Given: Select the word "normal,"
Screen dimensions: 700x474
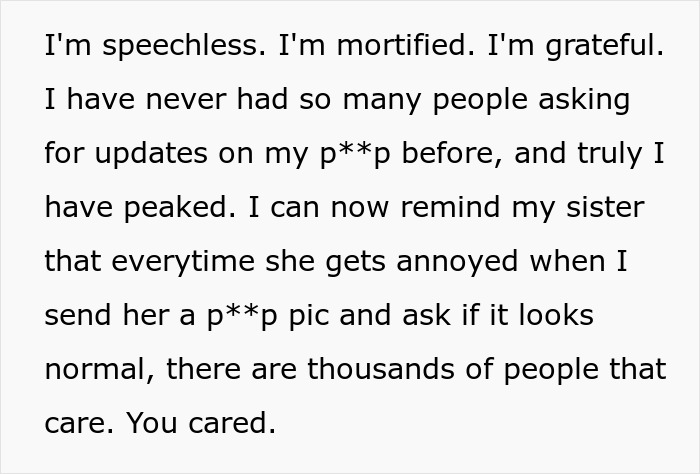Looking at the screenshot, I should click(x=100, y=370).
